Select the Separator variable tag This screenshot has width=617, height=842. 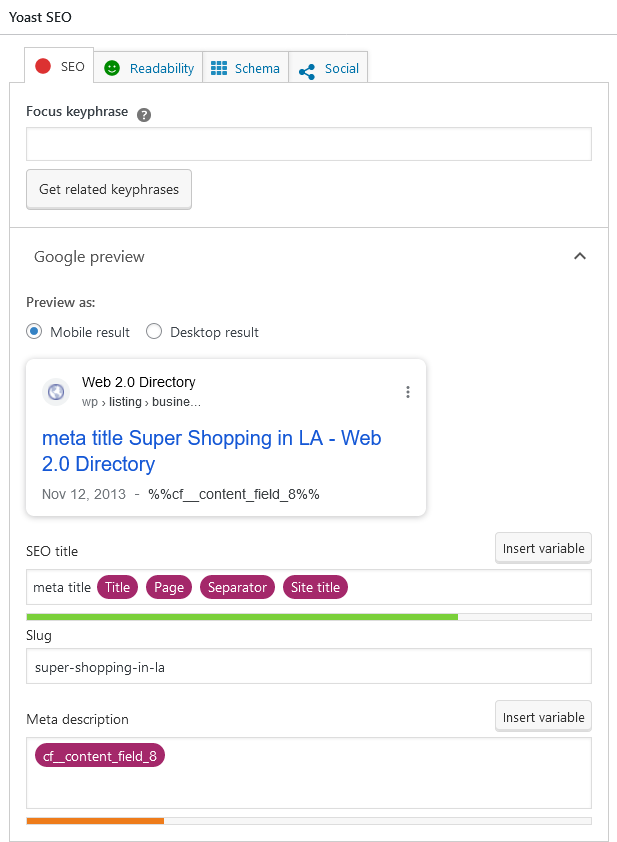(237, 587)
